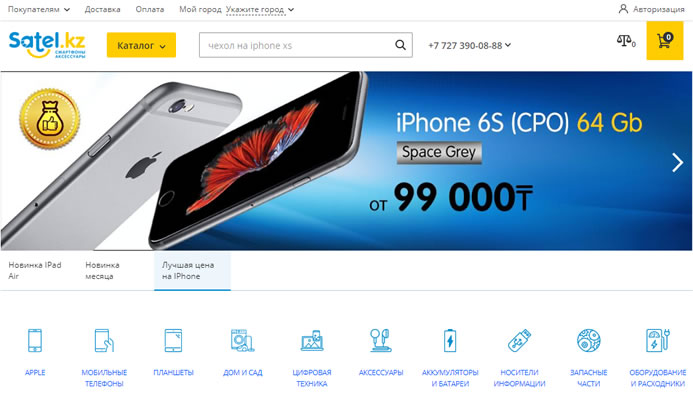Open the Запасные части category icon

[589, 340]
